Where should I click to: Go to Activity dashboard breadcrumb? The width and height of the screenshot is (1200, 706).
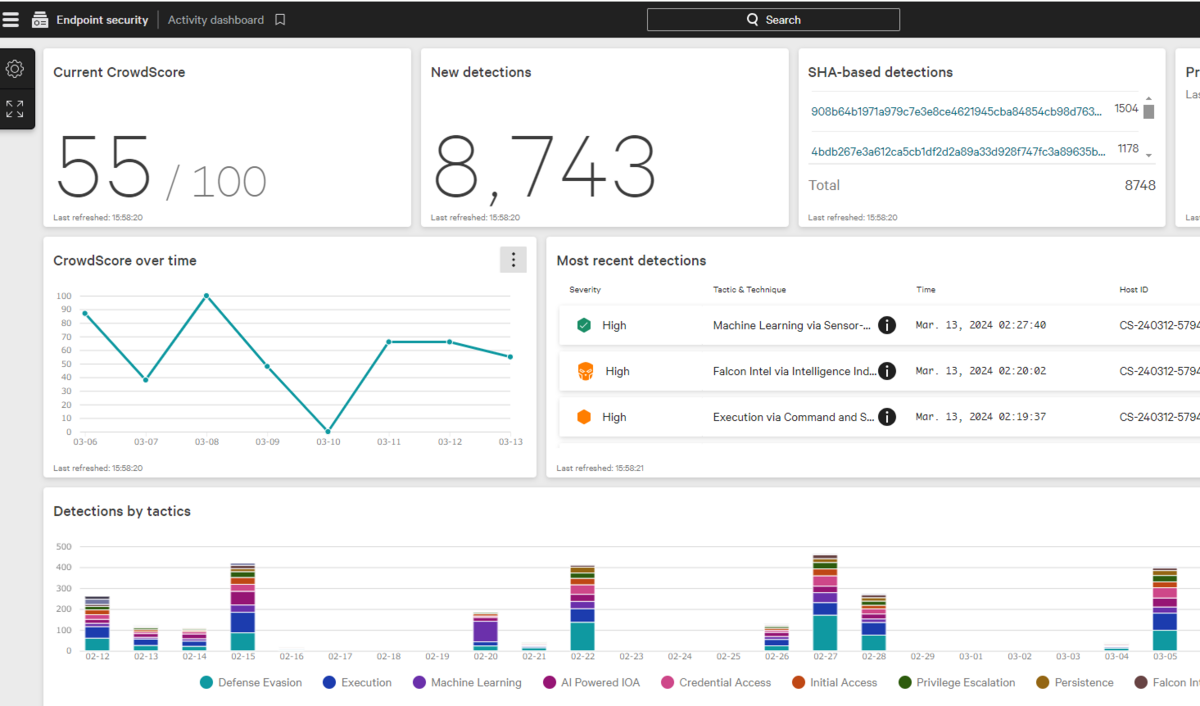point(216,19)
